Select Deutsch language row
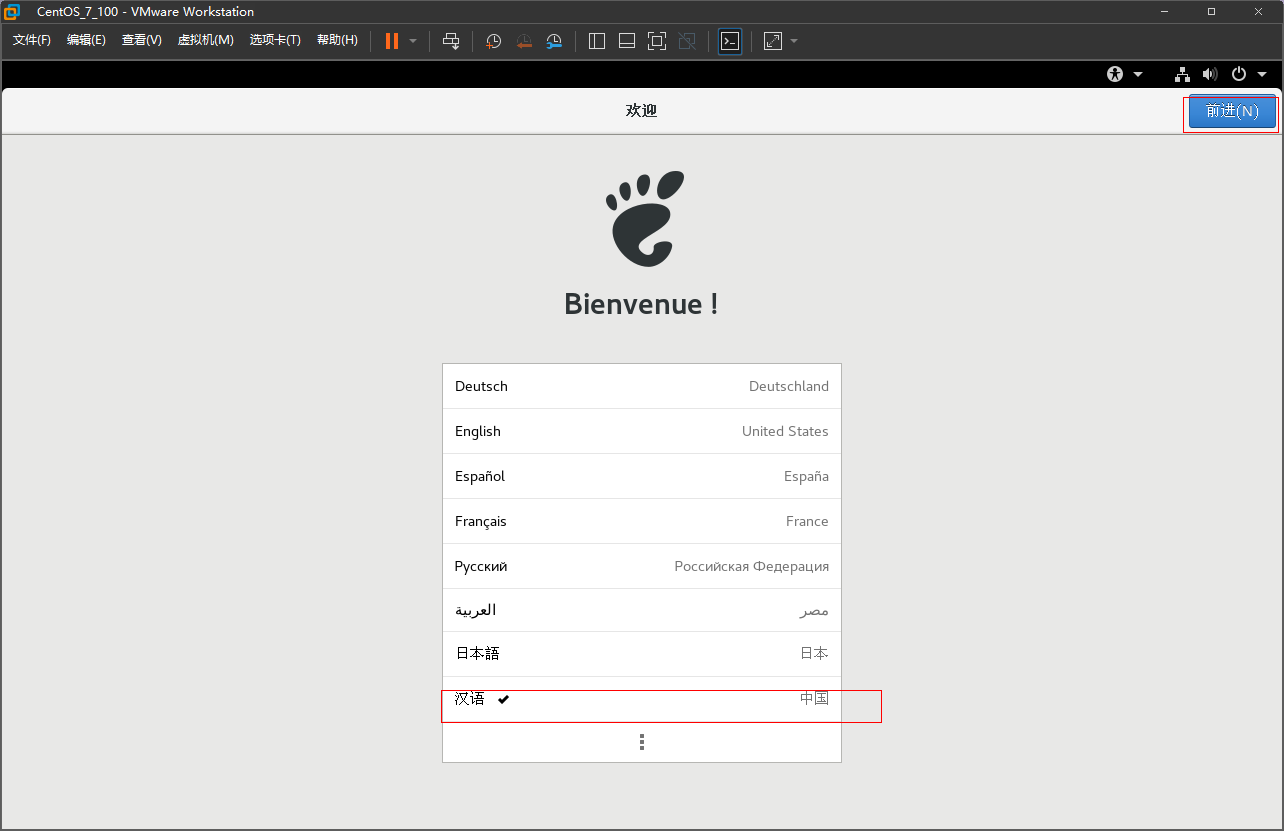Screen dimensions: 1284x831 click(x=642, y=386)
